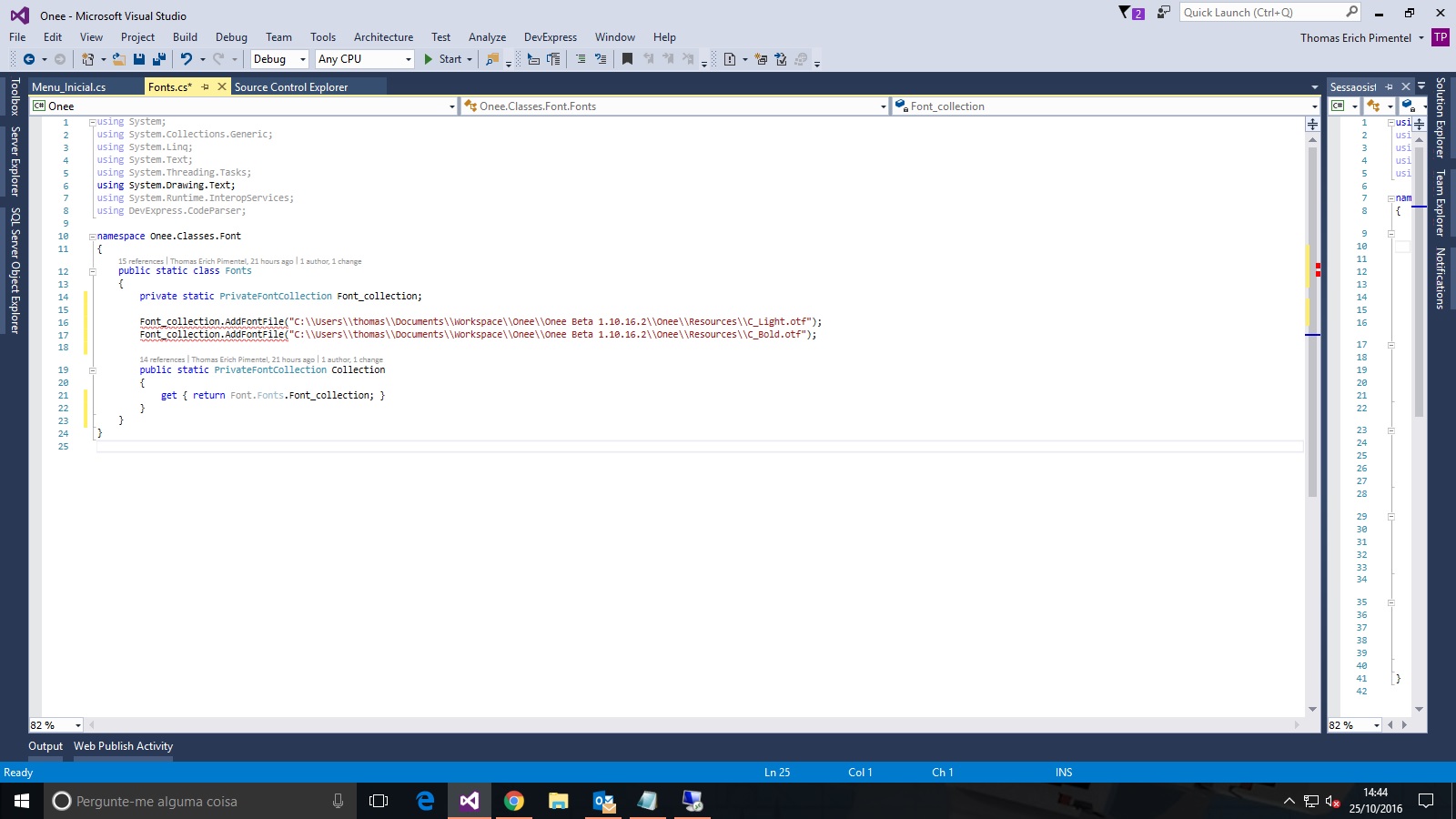
Task: Open the DevExpress menu
Action: point(551,37)
